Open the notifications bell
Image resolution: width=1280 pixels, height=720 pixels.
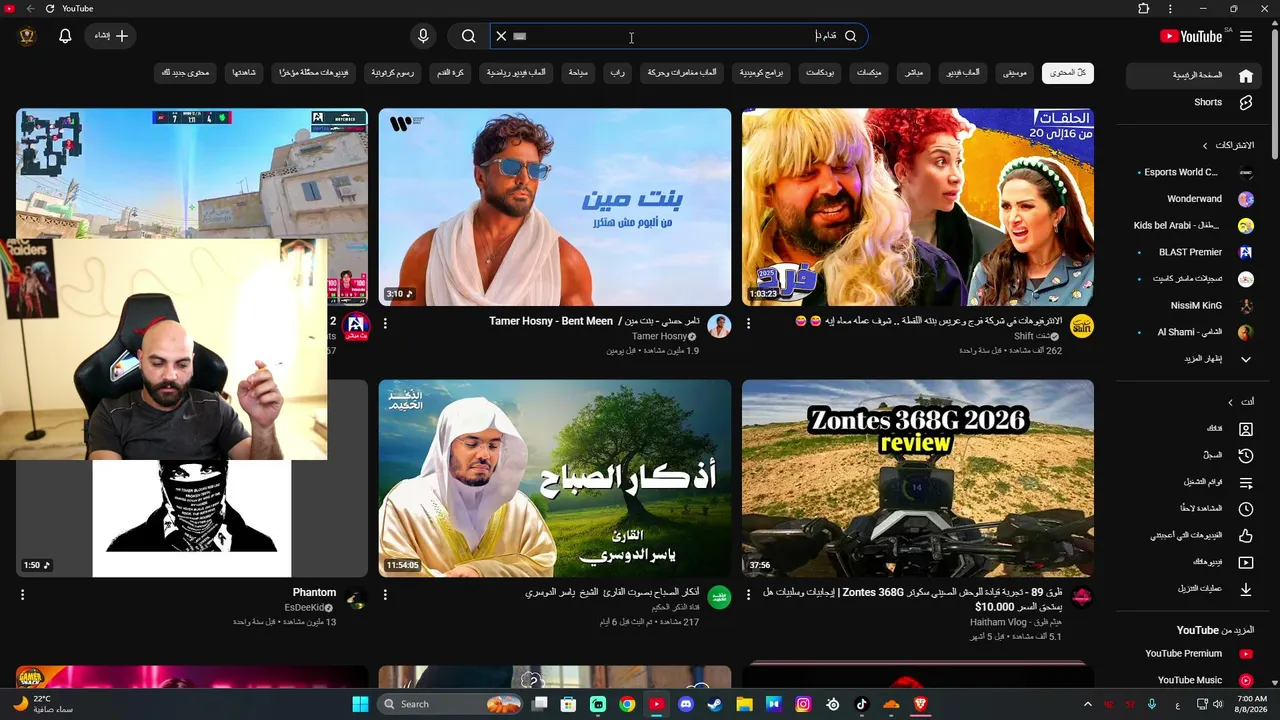click(x=65, y=36)
